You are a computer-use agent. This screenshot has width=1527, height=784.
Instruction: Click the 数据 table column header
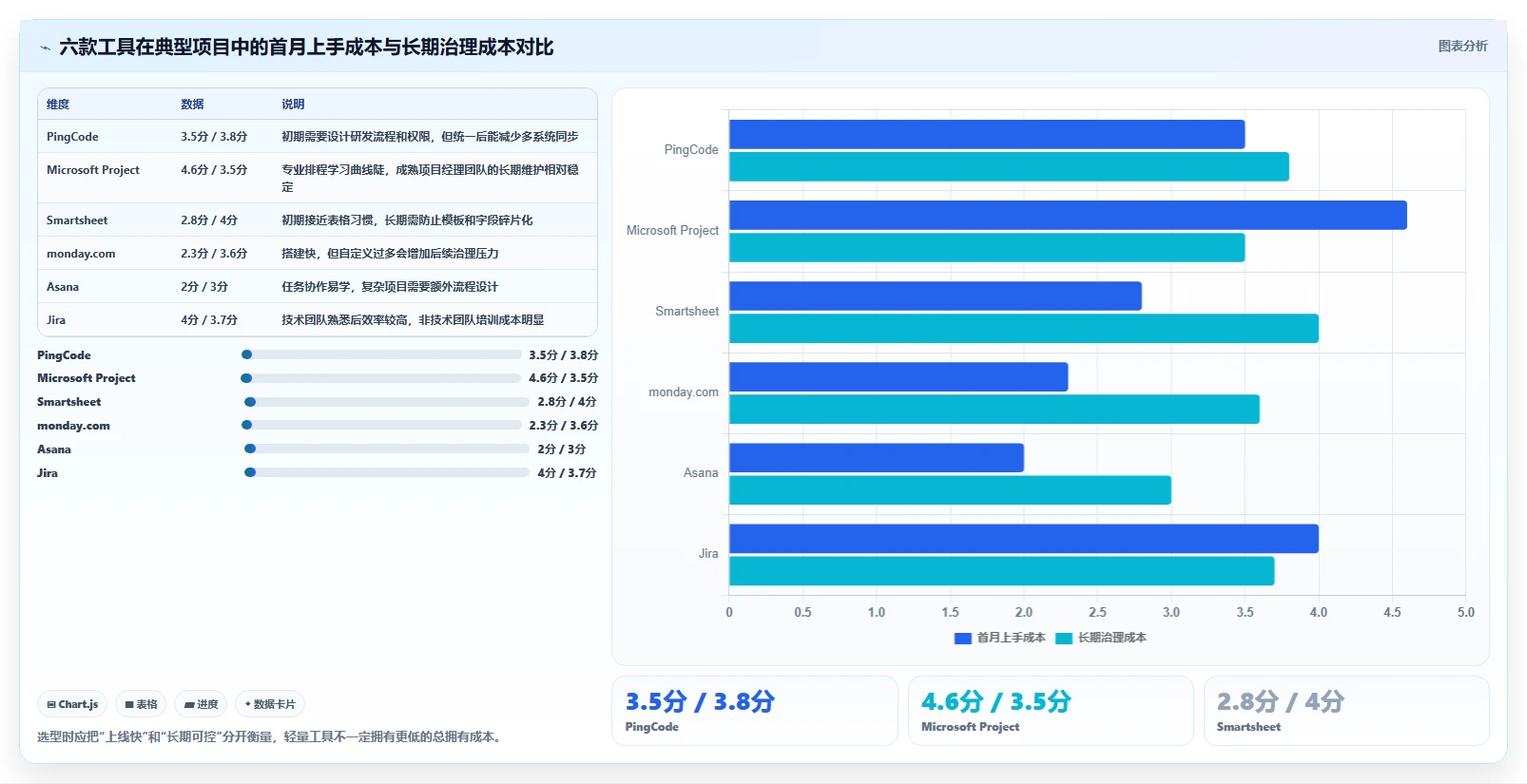pos(192,104)
